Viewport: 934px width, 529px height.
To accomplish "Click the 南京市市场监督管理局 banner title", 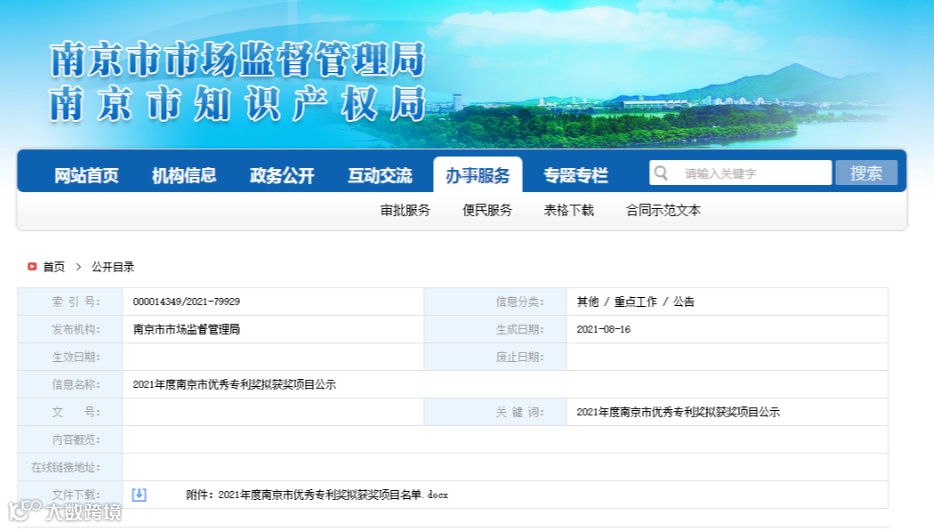I will 237,59.
